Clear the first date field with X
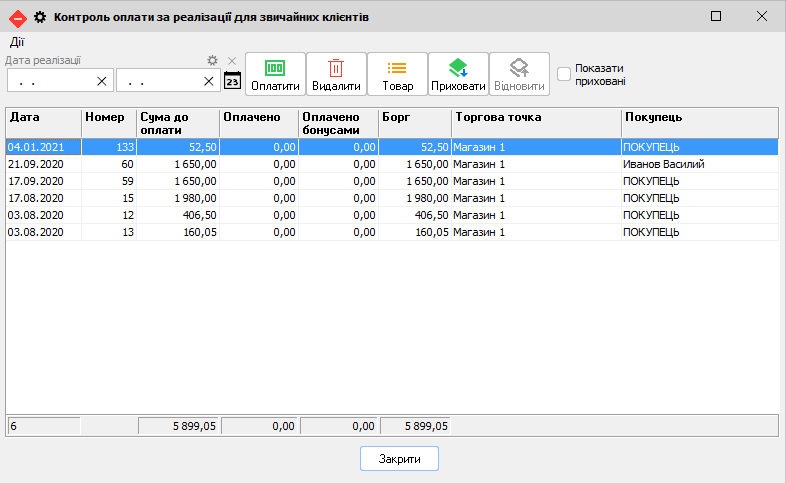Viewport: 786px width, 483px height. (x=101, y=81)
